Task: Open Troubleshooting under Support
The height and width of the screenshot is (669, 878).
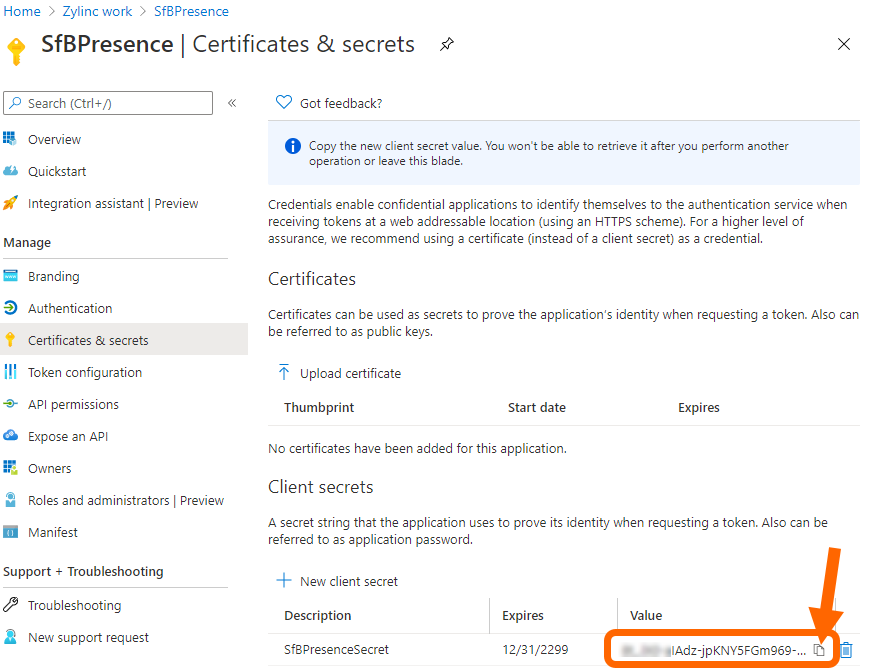Action: point(74,605)
